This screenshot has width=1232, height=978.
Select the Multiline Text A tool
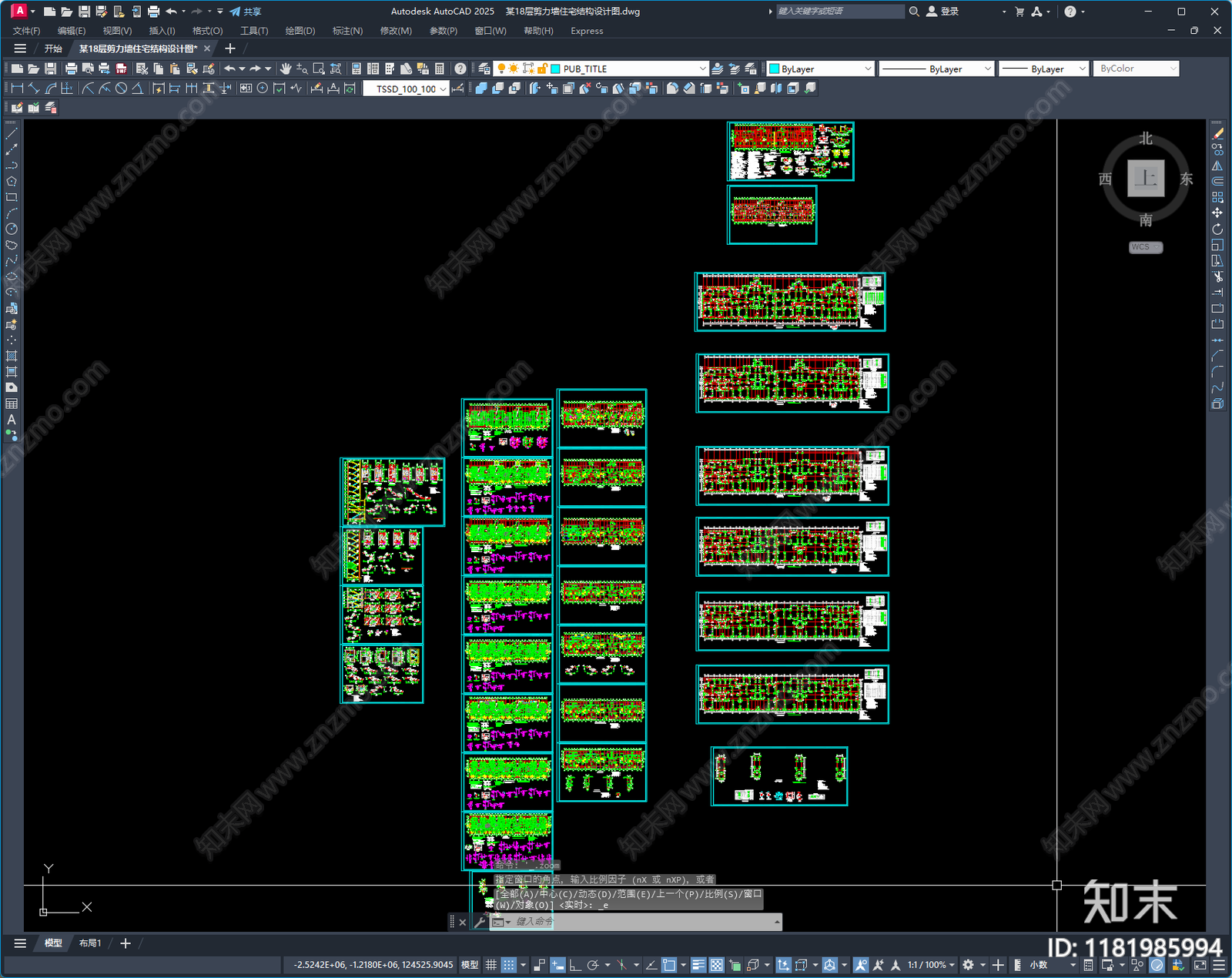[12, 420]
